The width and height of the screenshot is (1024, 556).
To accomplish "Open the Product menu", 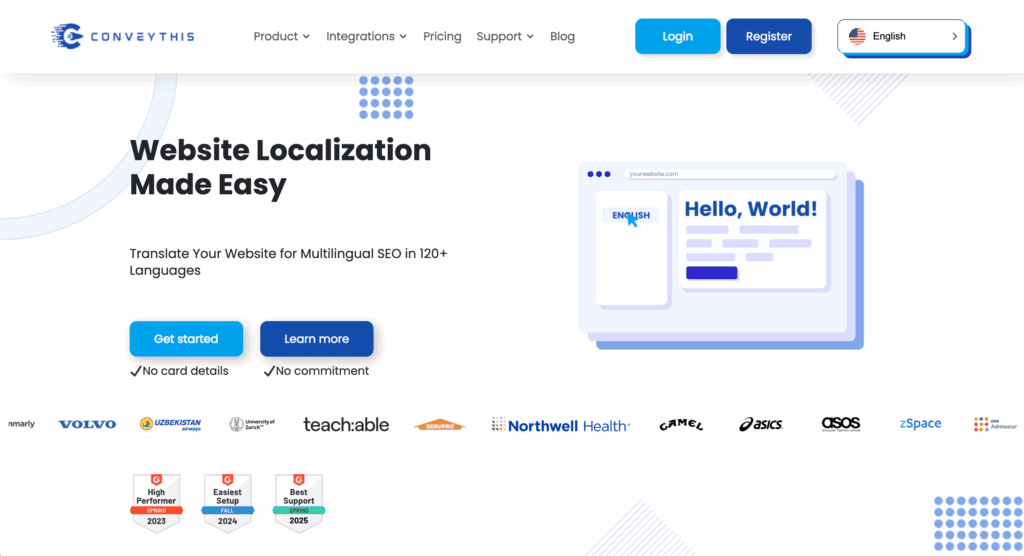I will point(281,37).
